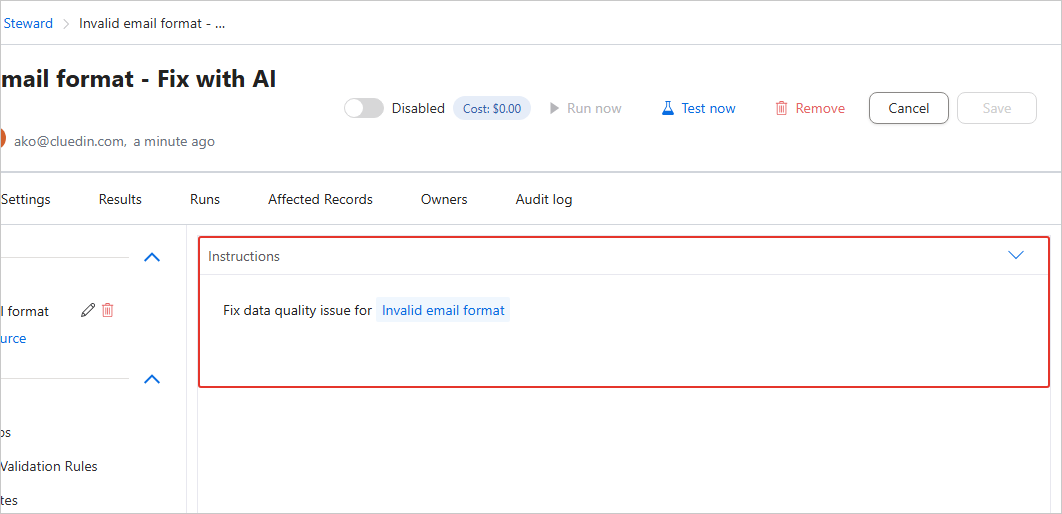Screen dimensions: 1062x514
Task: Switch to the Results tab
Action: point(120,200)
